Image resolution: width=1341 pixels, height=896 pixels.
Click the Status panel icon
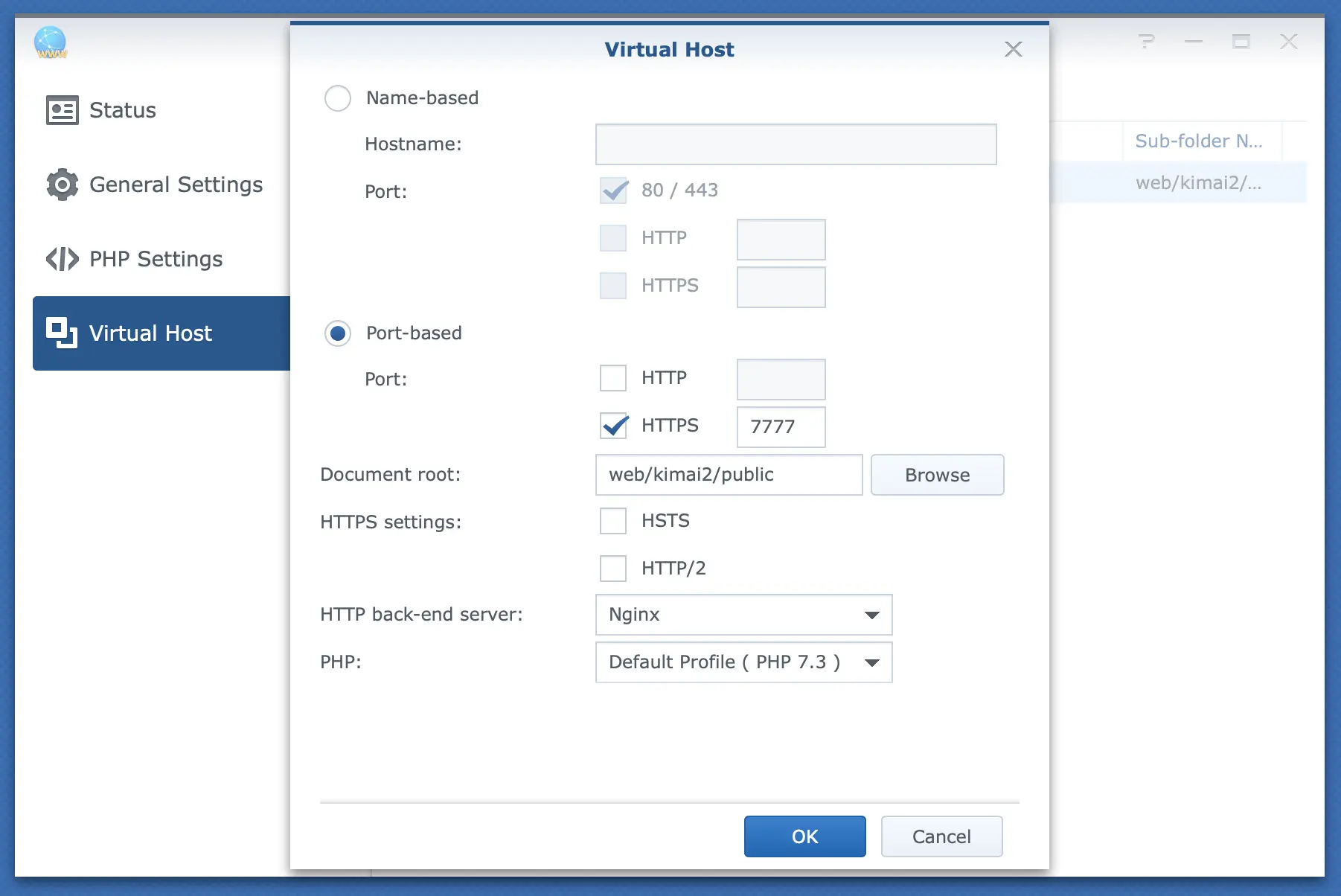62,110
